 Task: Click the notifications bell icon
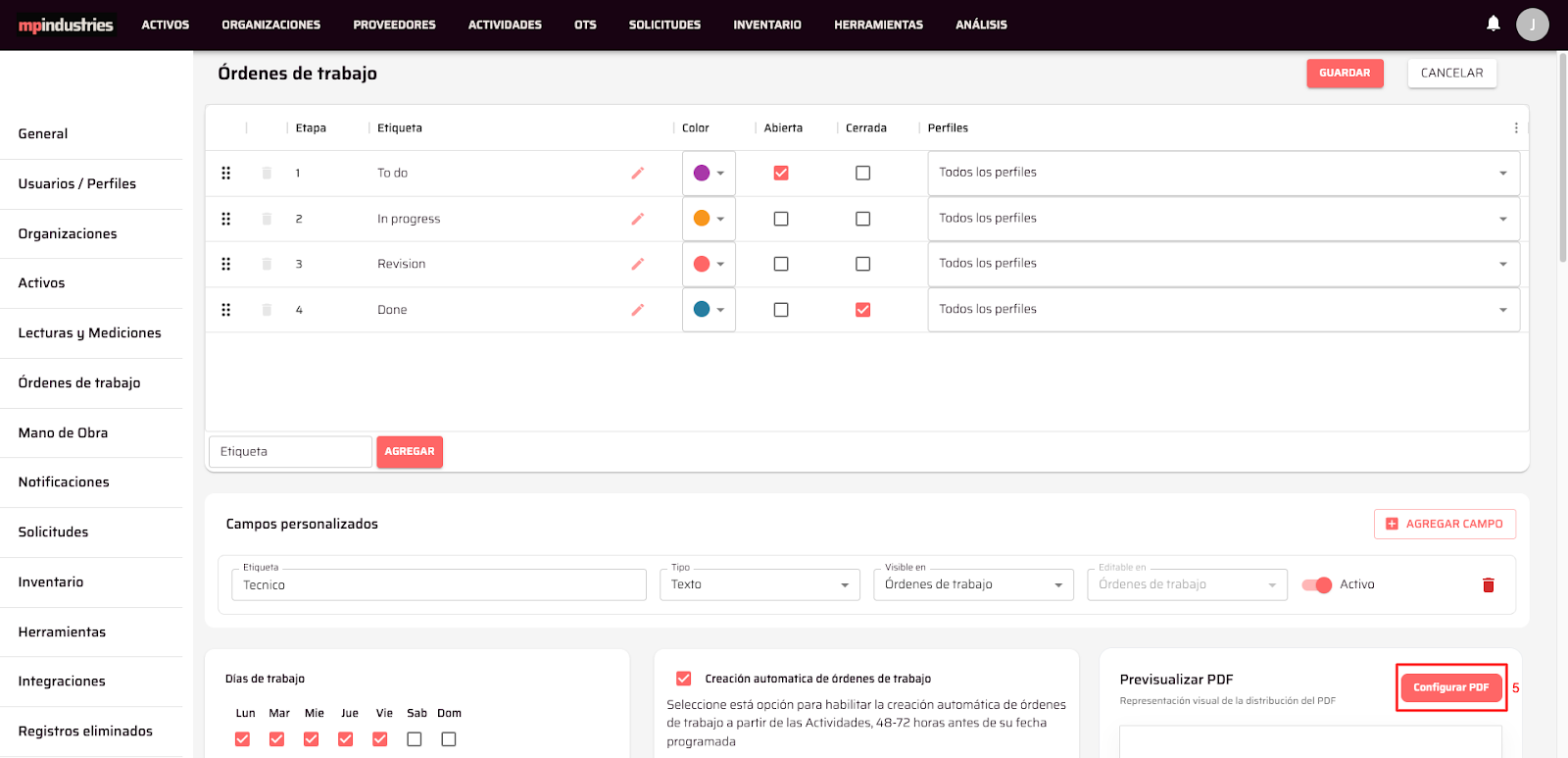(x=1493, y=24)
